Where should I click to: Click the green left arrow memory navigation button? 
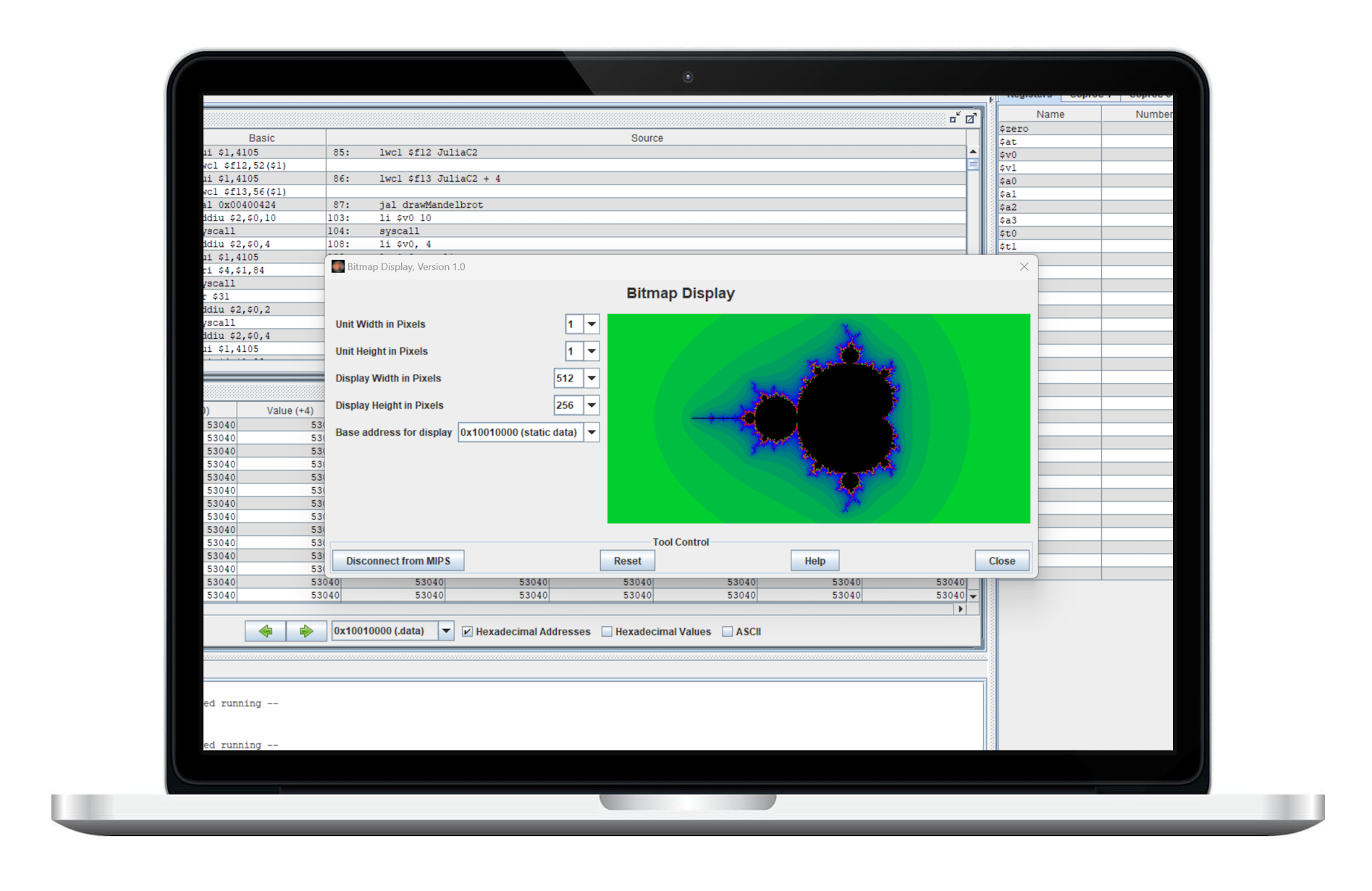tap(265, 631)
